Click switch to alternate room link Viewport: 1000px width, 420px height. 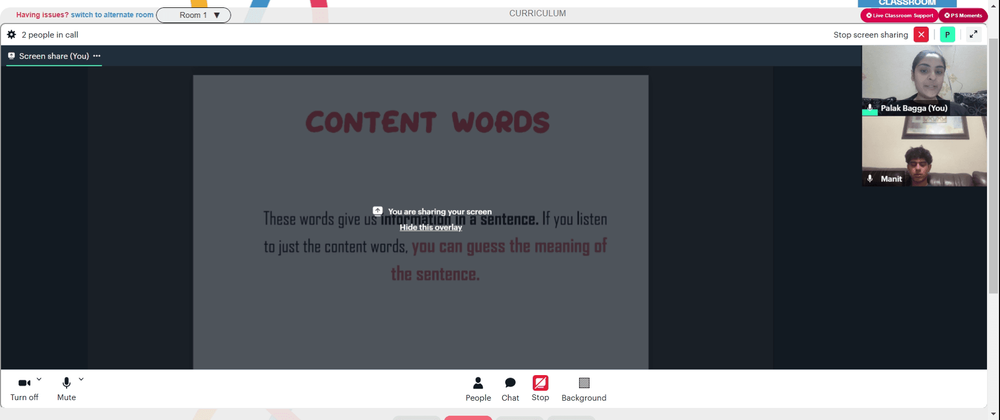112,15
